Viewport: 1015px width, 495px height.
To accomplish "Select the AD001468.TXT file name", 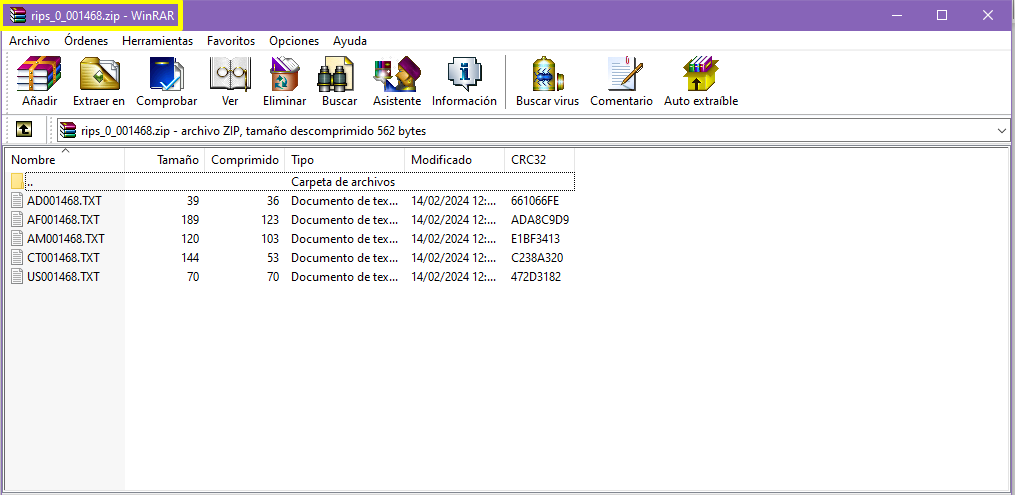I will [x=64, y=201].
